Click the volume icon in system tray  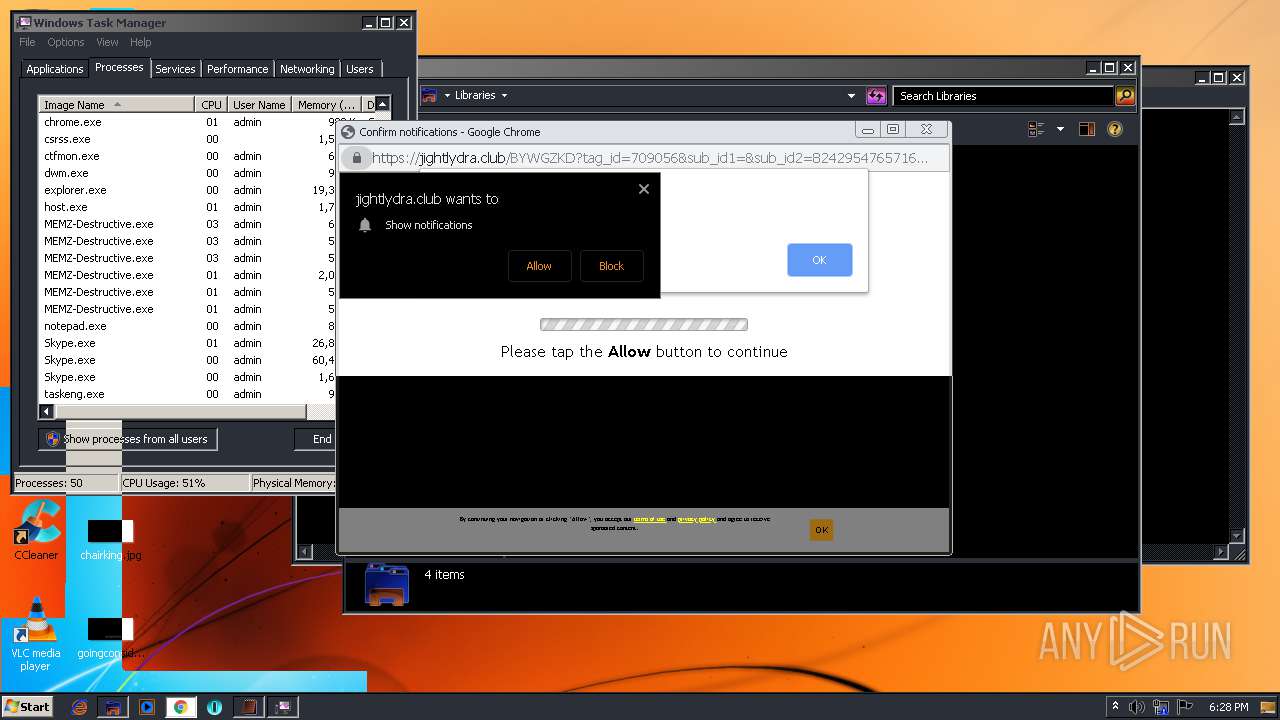[1137, 707]
